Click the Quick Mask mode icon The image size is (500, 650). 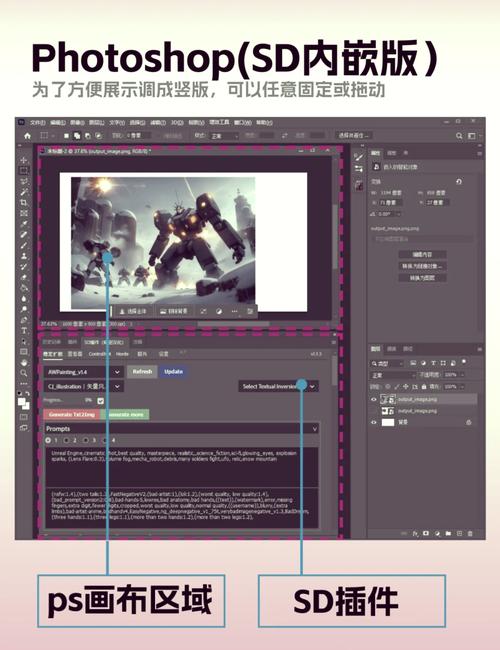pyautogui.click(x=24, y=417)
